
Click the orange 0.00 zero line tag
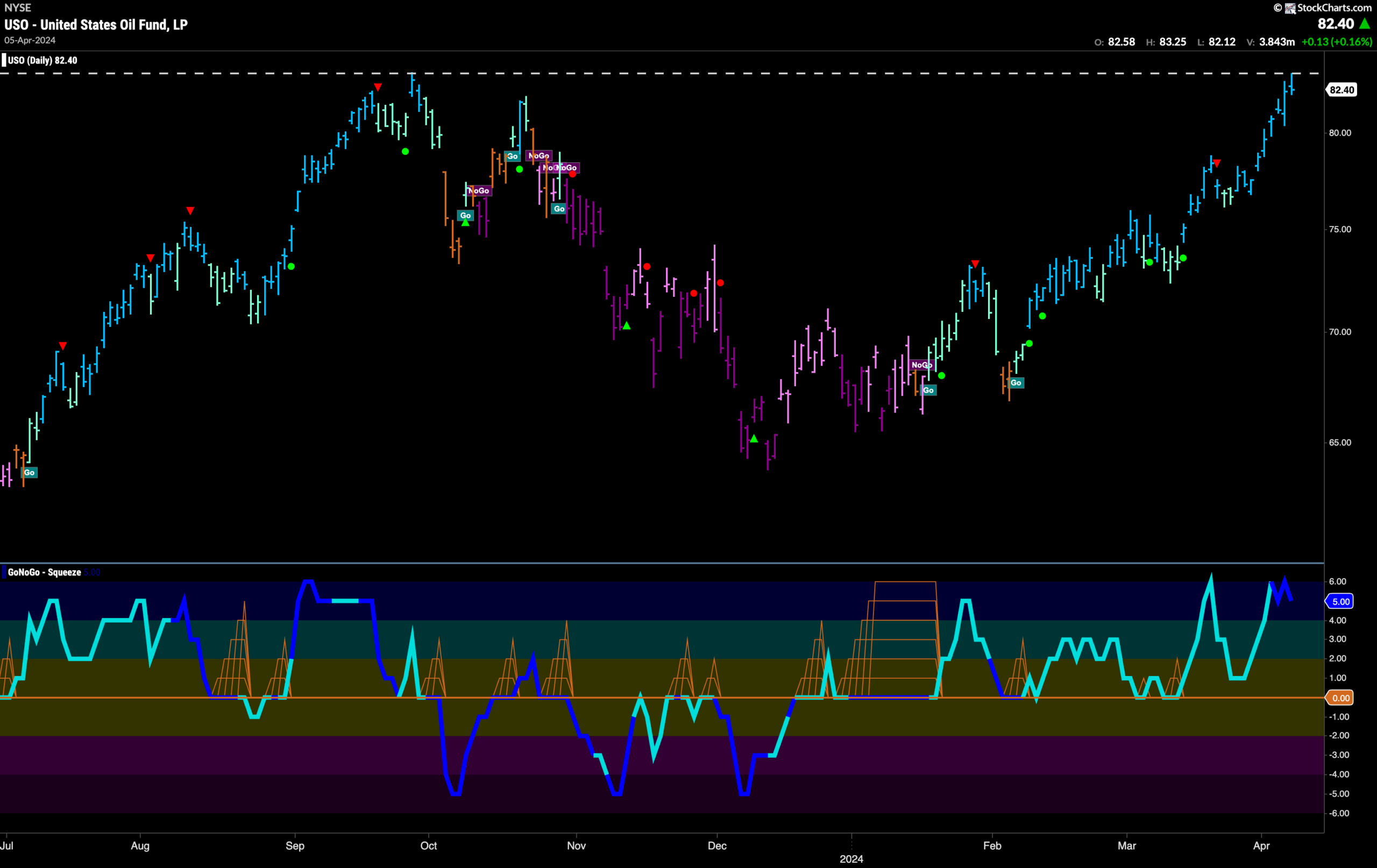tap(1341, 698)
